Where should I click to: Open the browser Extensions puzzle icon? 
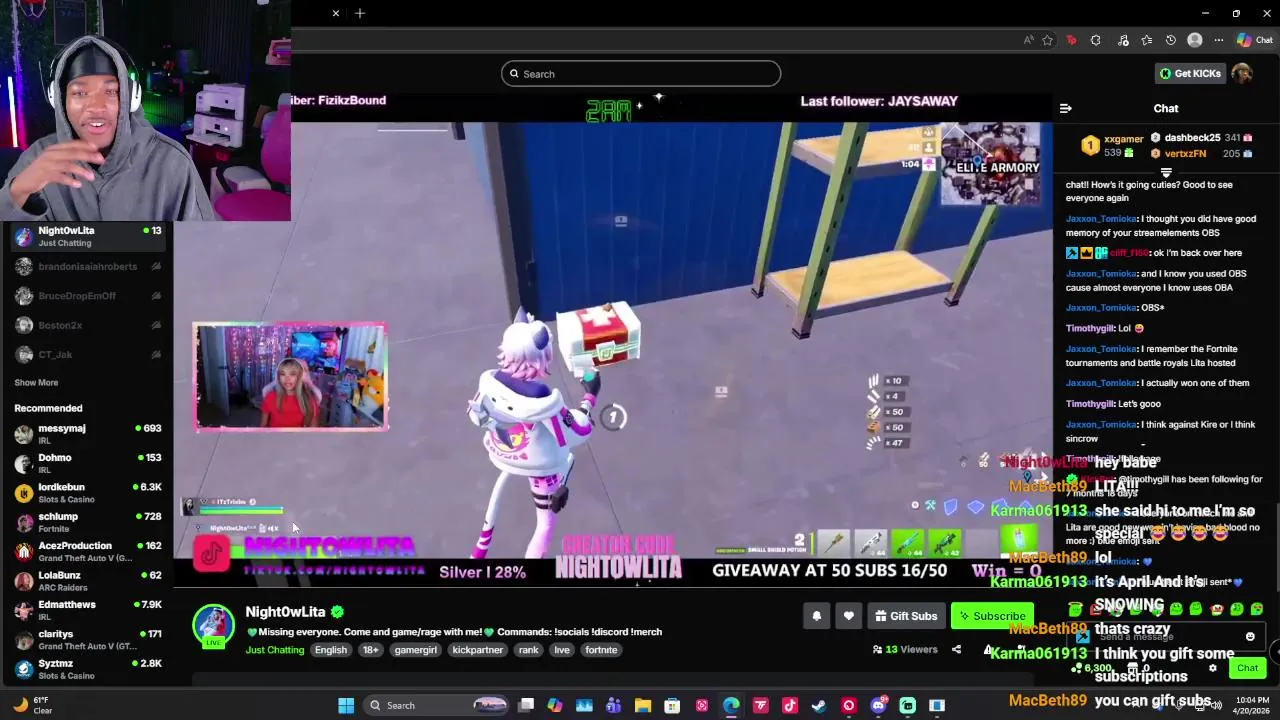pos(1095,40)
